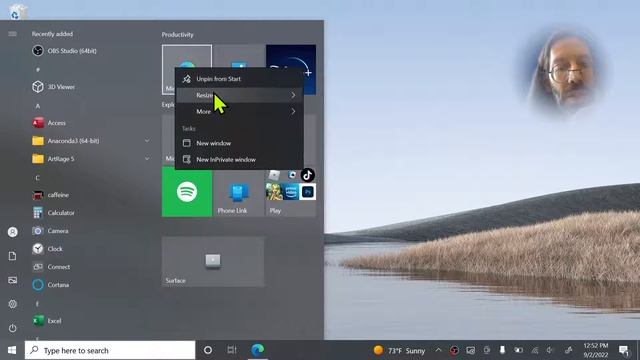Open the ArtRage 5 folder icon
Viewport: 640px width, 360px height.
pos(38,159)
